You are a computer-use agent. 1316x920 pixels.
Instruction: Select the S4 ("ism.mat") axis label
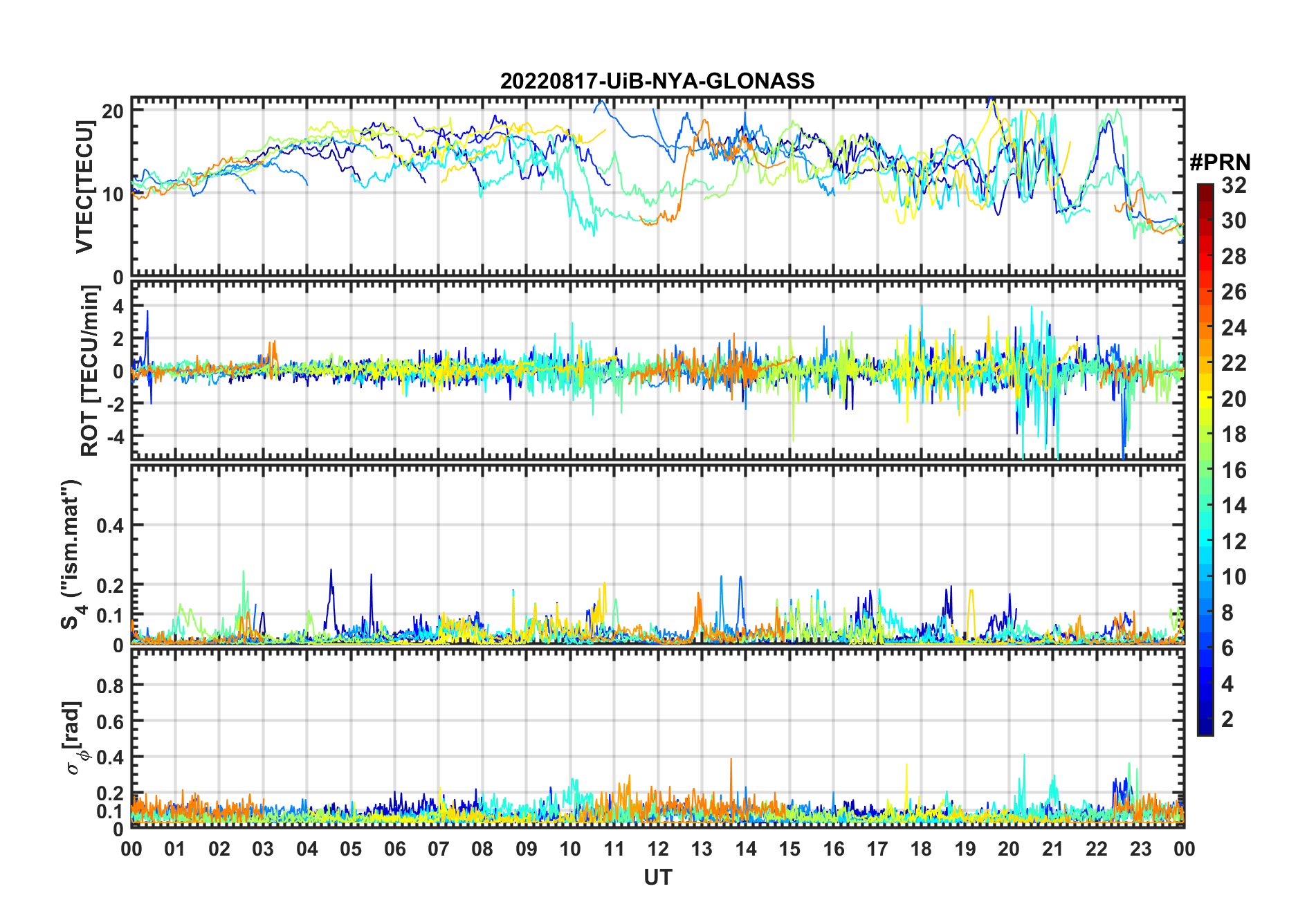(x=71, y=555)
